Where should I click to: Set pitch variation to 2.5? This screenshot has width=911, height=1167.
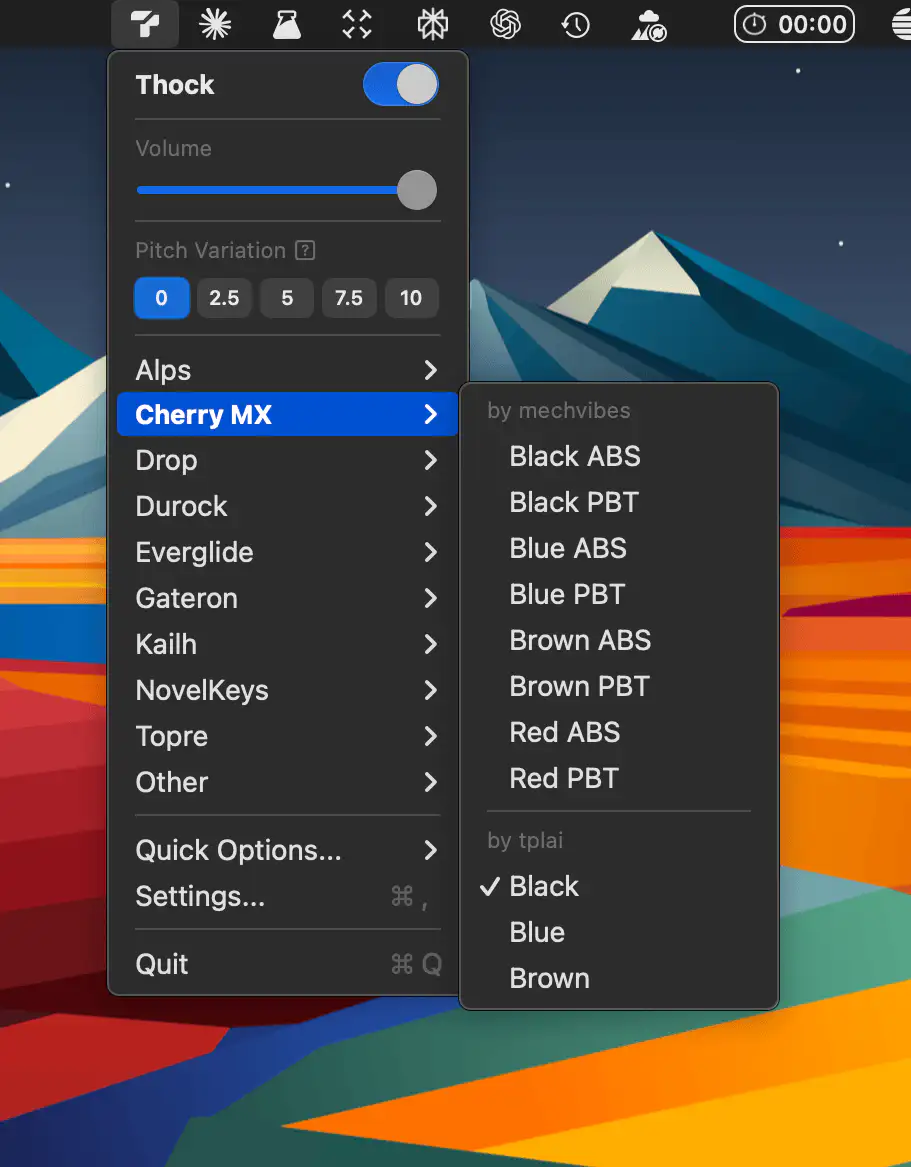tap(224, 298)
